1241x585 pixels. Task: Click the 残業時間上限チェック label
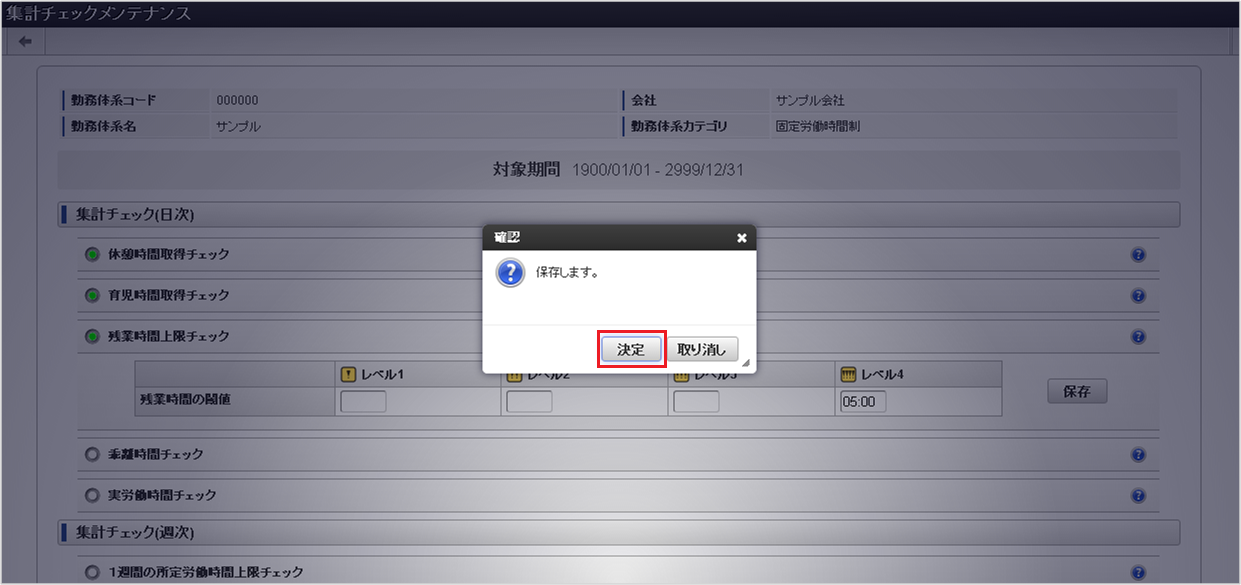[168, 336]
